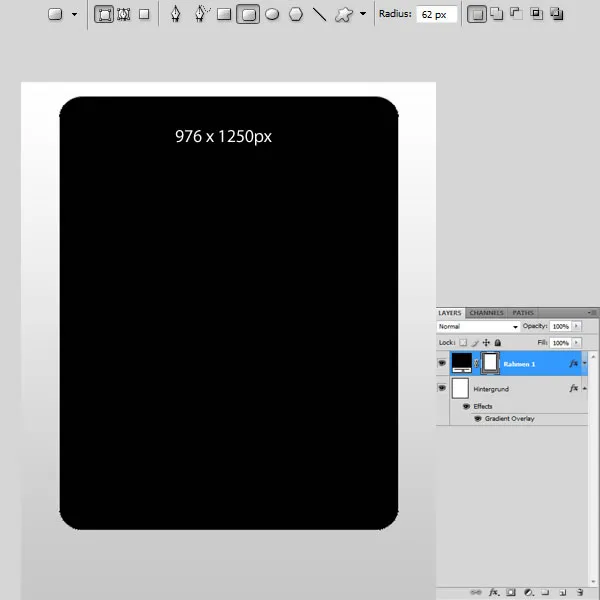This screenshot has height=600, width=600.
Task: Choose Intersect Shape Areas option
Action: (536, 14)
